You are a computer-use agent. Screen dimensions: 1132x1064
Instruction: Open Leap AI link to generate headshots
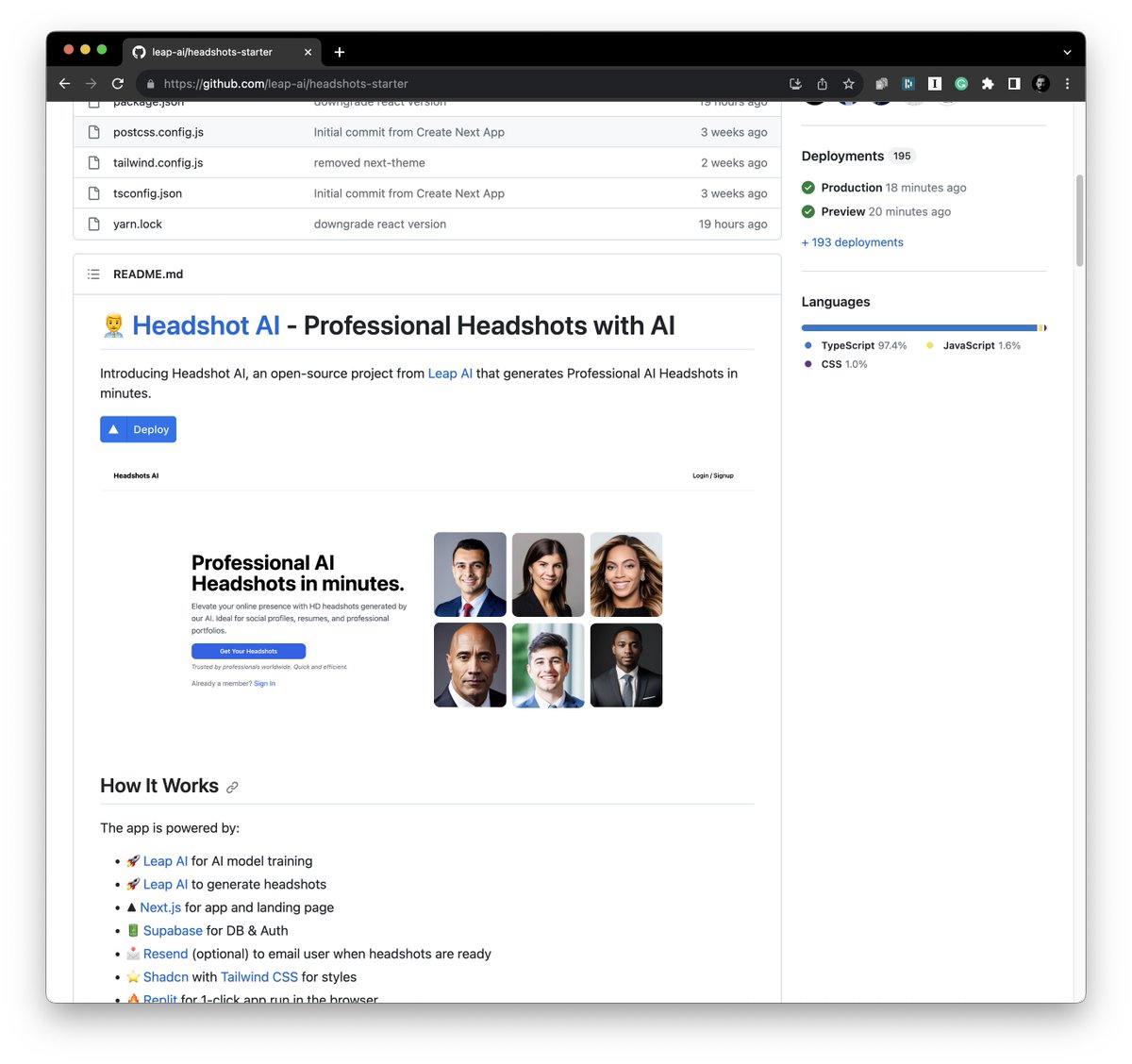pos(165,885)
